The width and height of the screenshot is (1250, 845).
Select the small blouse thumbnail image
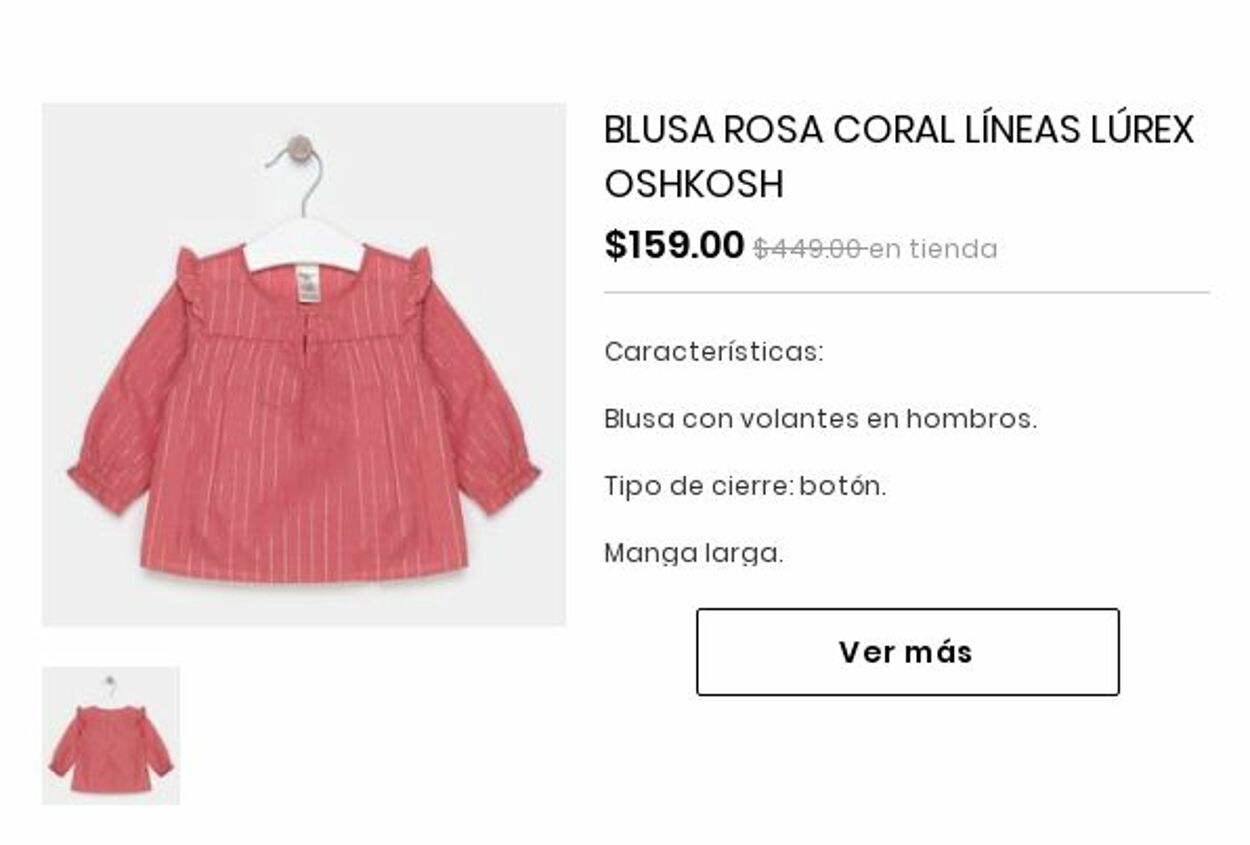tap(111, 736)
